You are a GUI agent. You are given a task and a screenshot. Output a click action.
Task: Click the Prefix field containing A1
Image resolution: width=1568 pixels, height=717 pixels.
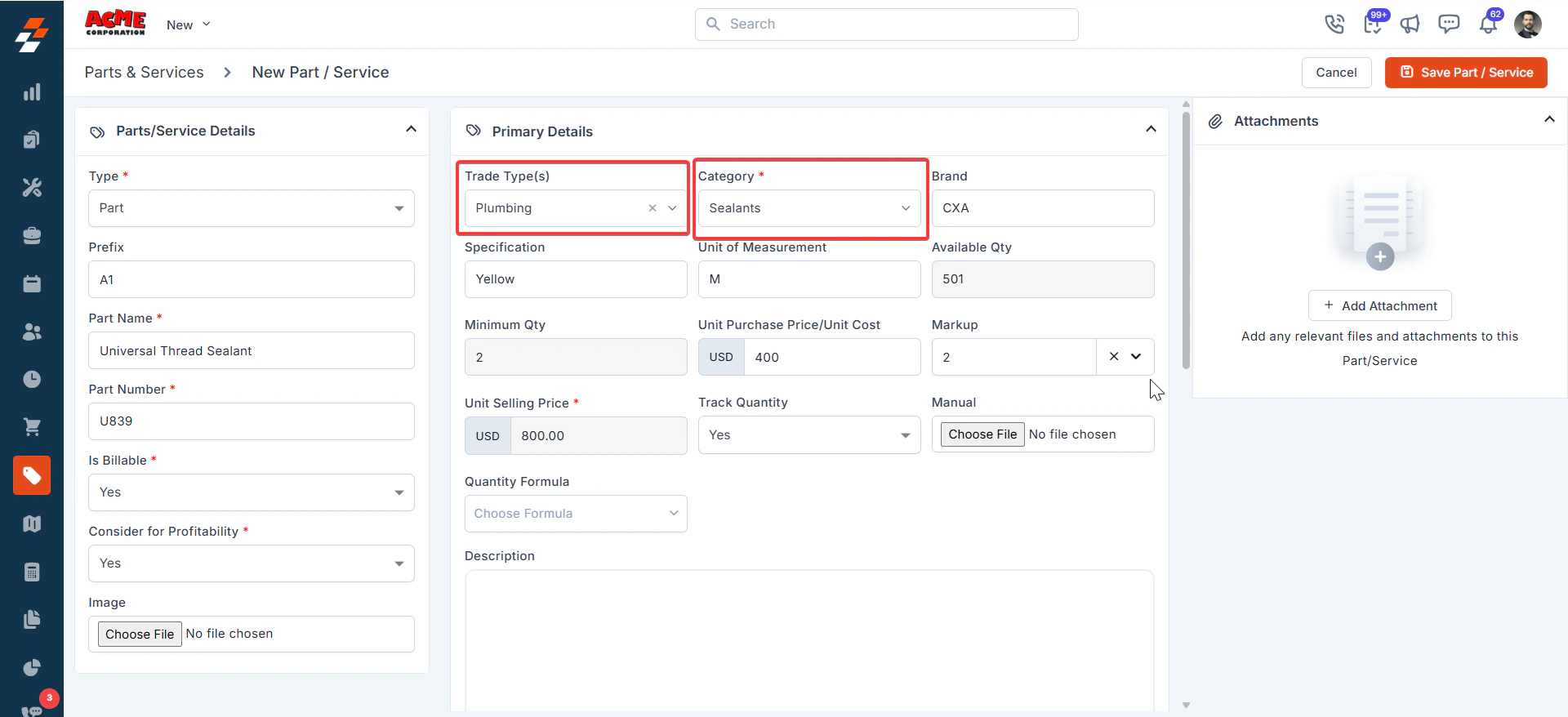click(252, 279)
